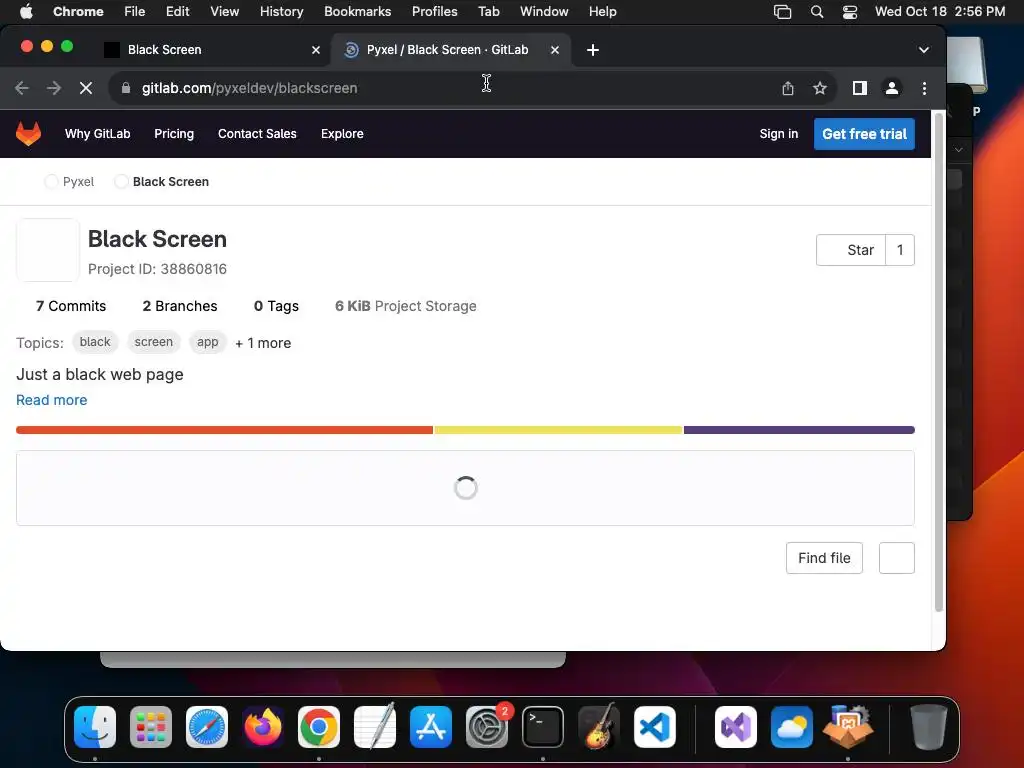Close the Black Screen tab
Viewport: 1024px width, 768px height.
coord(315,50)
